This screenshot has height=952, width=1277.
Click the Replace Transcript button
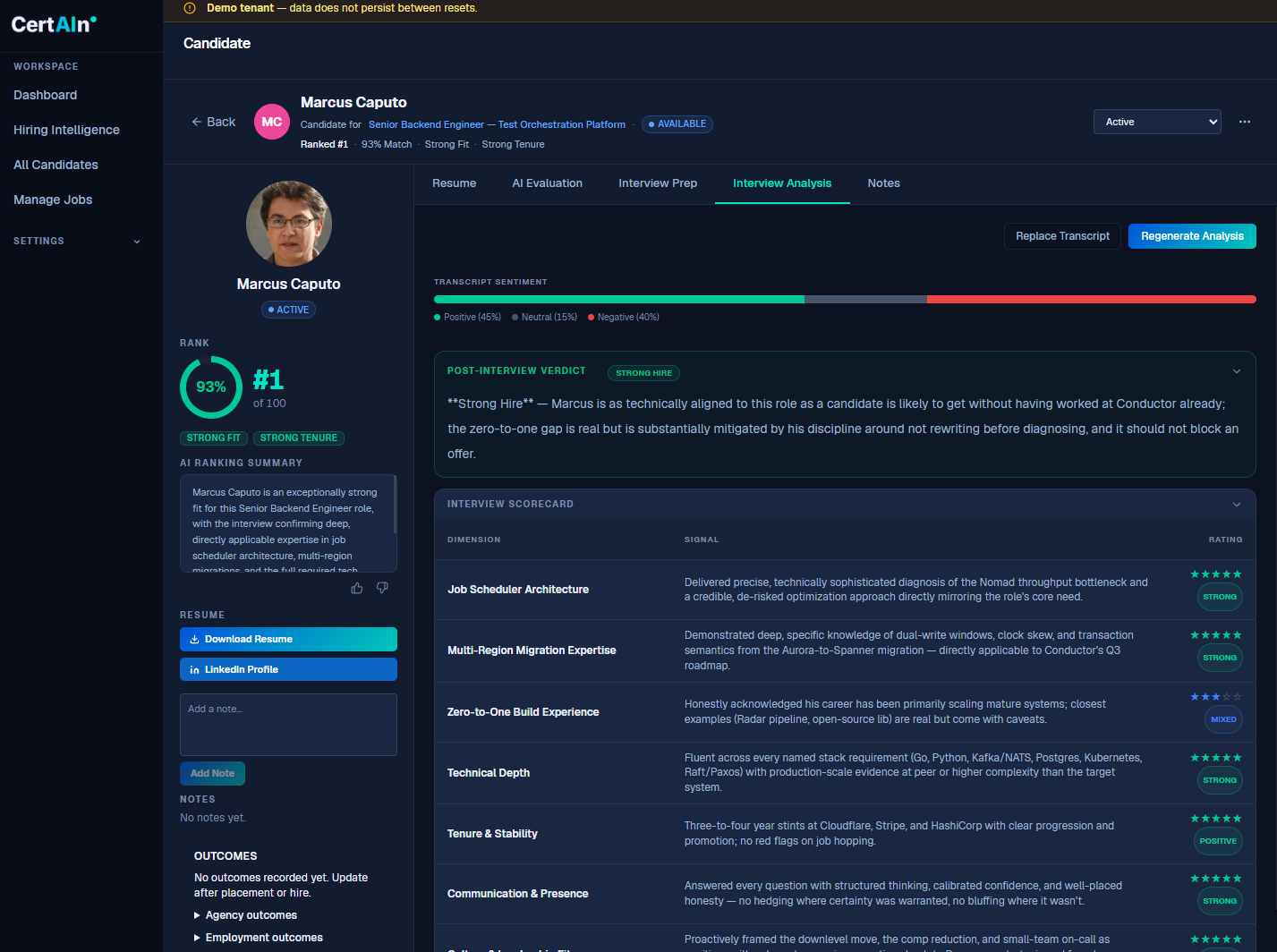pos(1062,236)
